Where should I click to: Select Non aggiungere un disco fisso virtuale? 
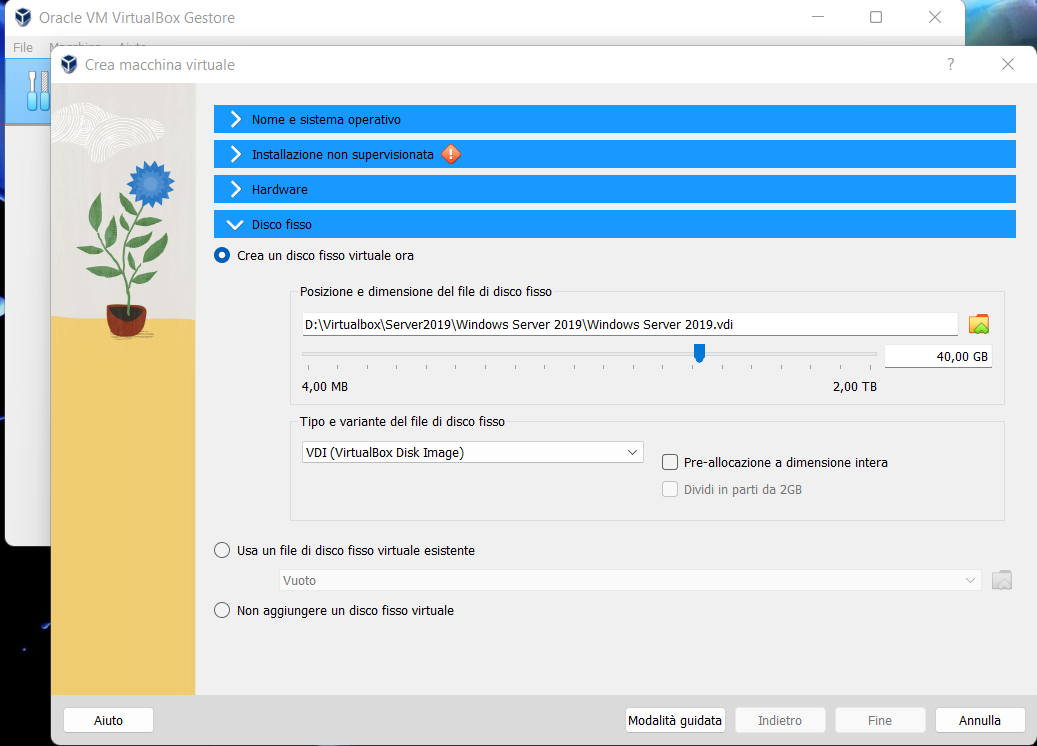(x=222, y=610)
